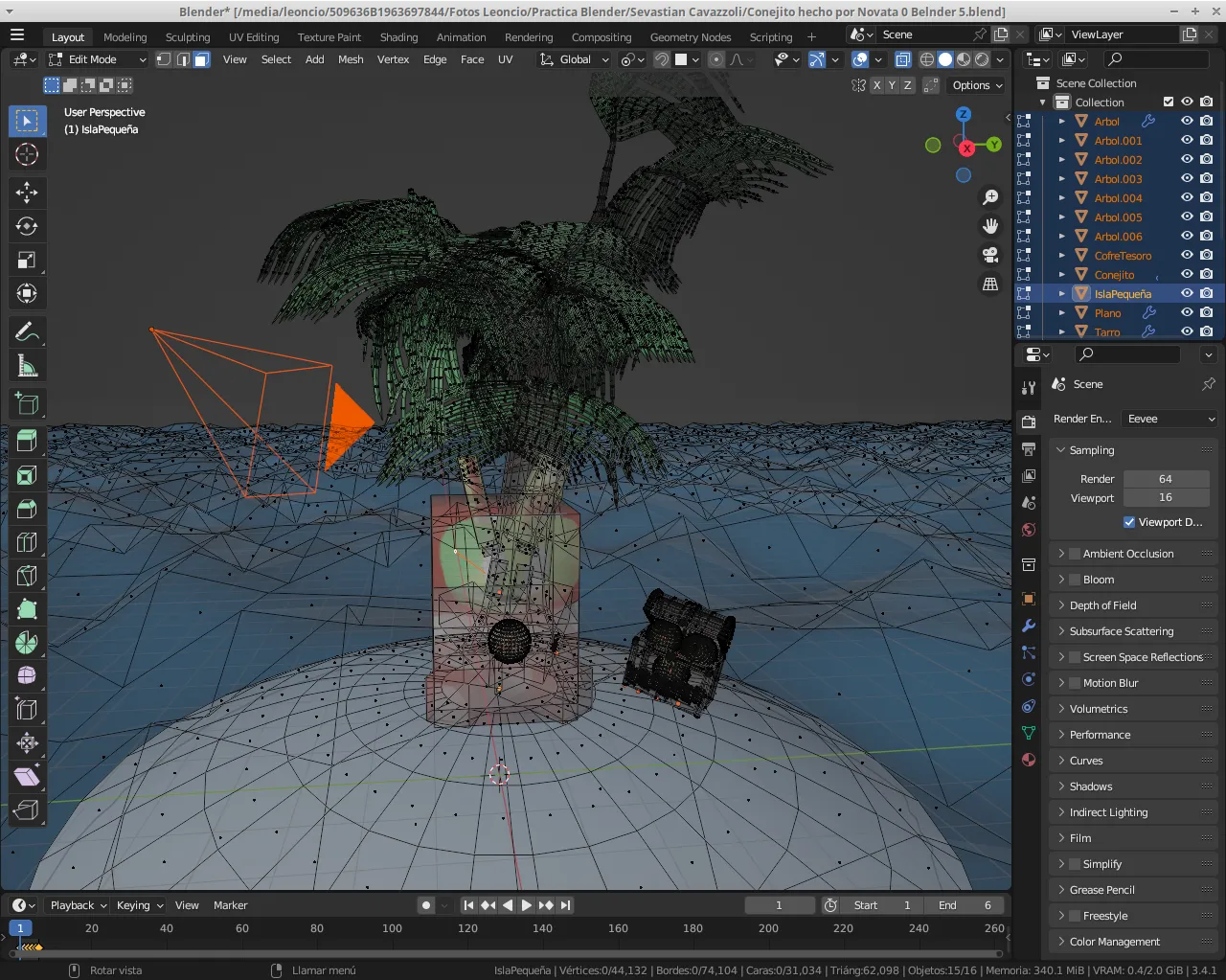
Task: Open the Render Engine Eevee dropdown
Action: pos(1169,419)
